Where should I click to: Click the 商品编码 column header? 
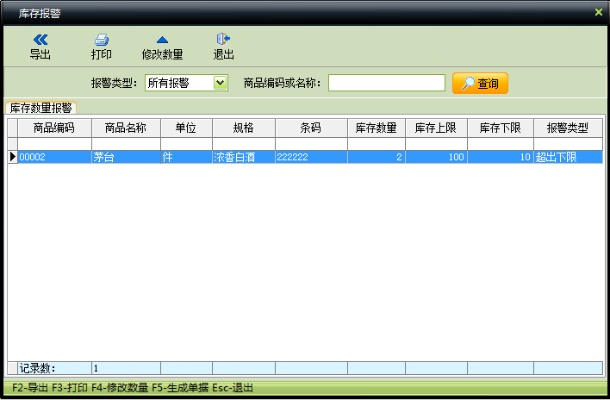[54, 128]
